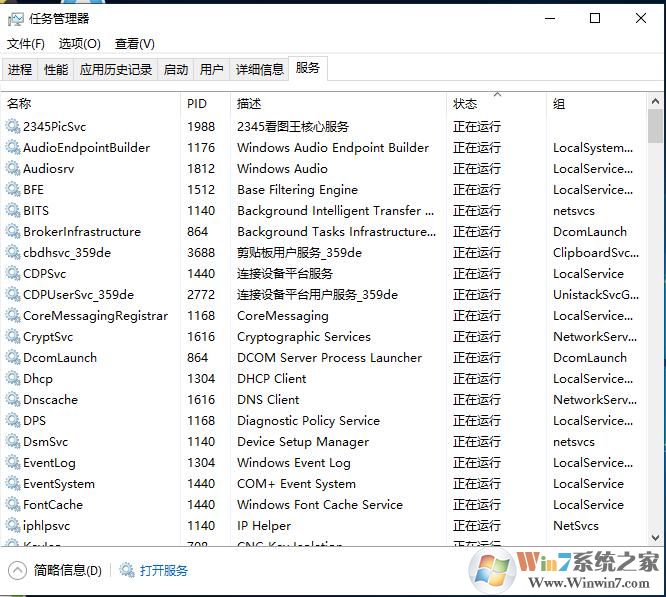Click the gear icon beside BITS service
The width and height of the screenshot is (666, 597).
[x=13, y=211]
